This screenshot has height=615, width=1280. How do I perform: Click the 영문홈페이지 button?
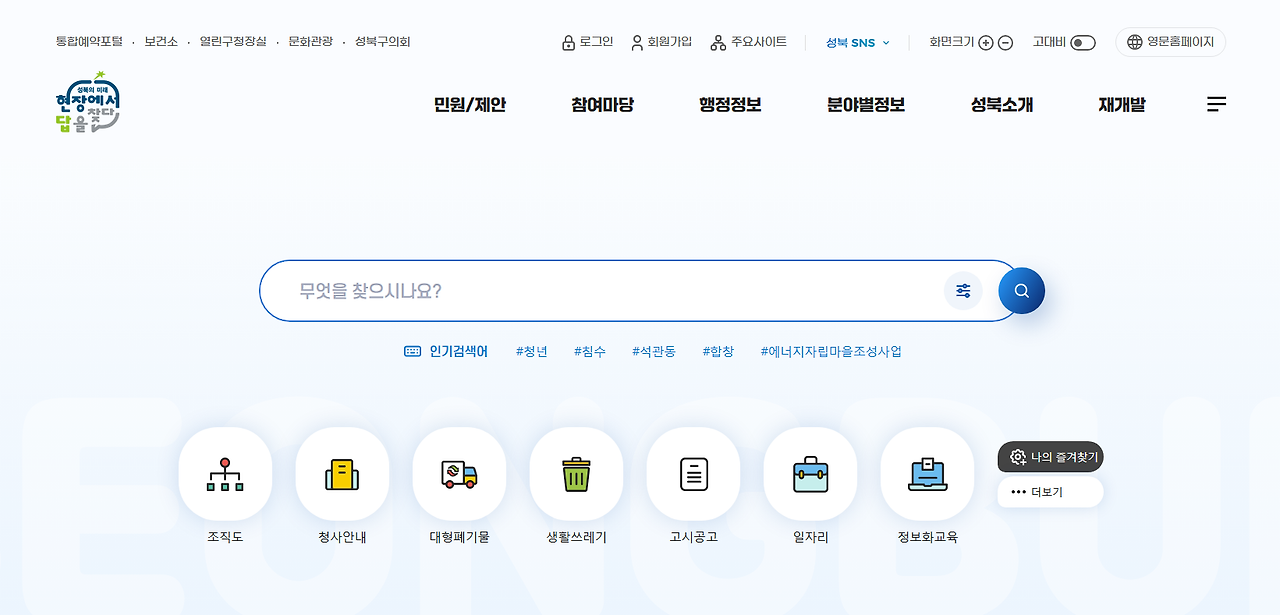(1170, 42)
